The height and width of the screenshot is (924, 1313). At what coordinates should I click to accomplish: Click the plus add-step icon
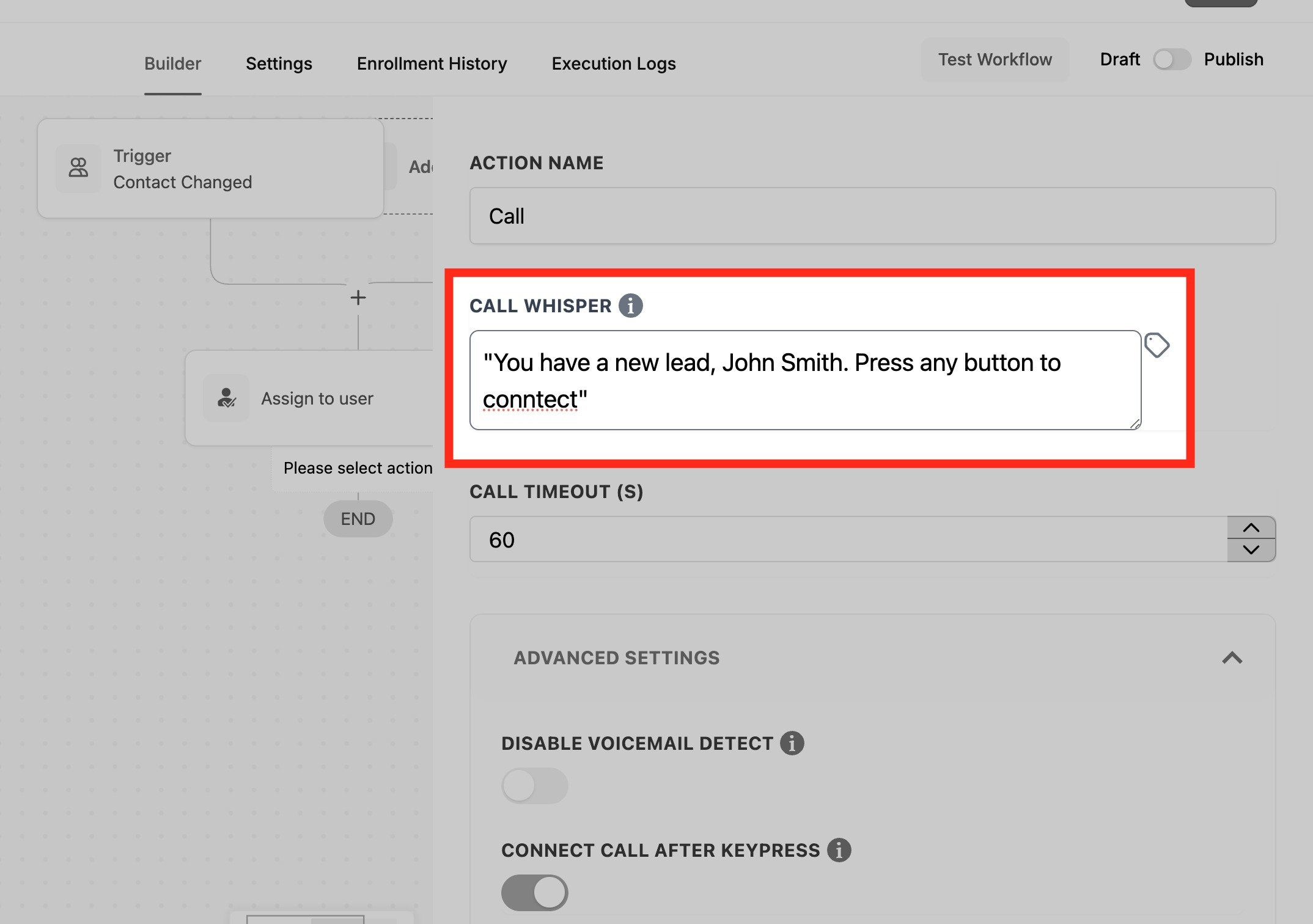click(358, 298)
